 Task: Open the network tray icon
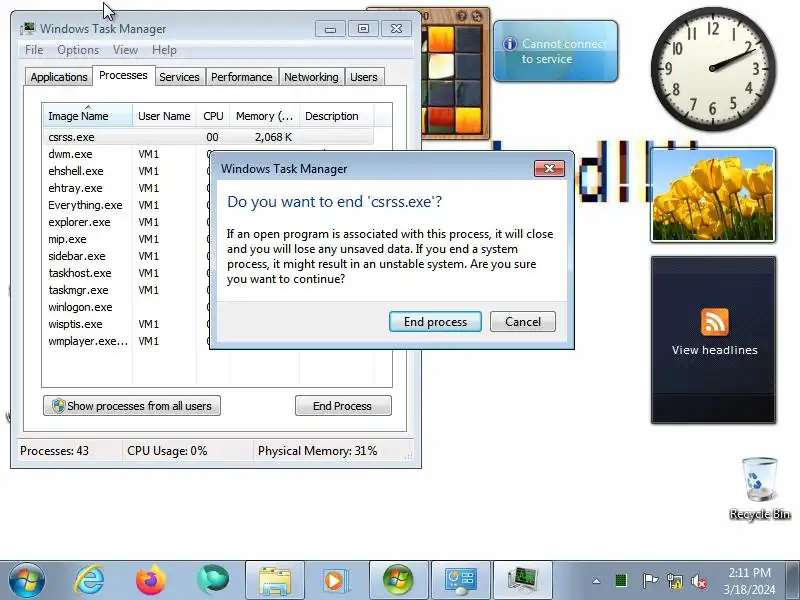click(674, 581)
